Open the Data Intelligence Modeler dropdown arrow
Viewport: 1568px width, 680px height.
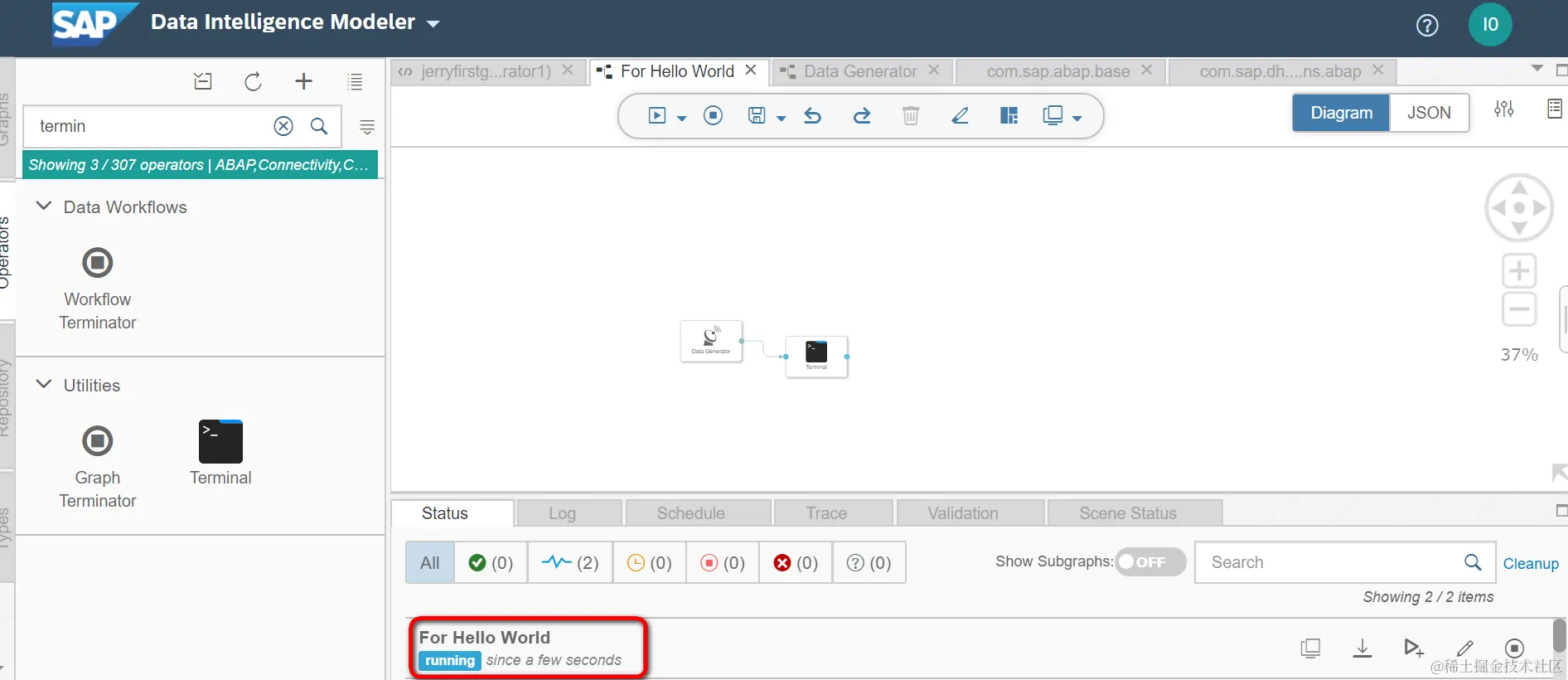pos(433,24)
